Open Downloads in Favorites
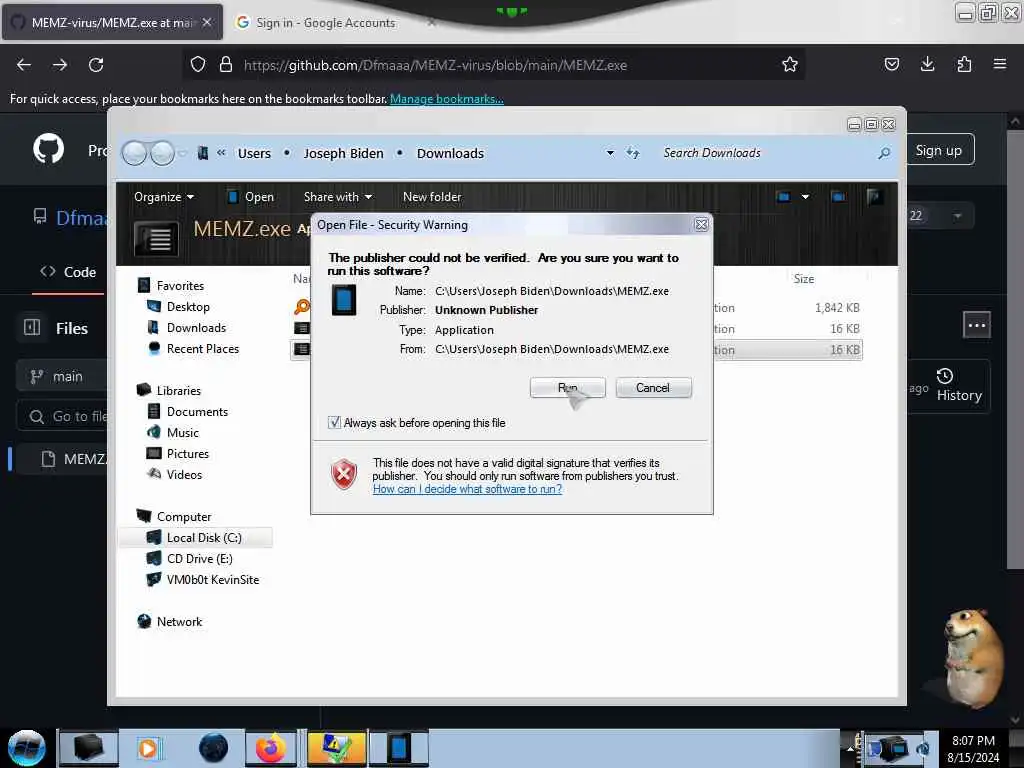The image size is (1024, 768). (x=187, y=327)
